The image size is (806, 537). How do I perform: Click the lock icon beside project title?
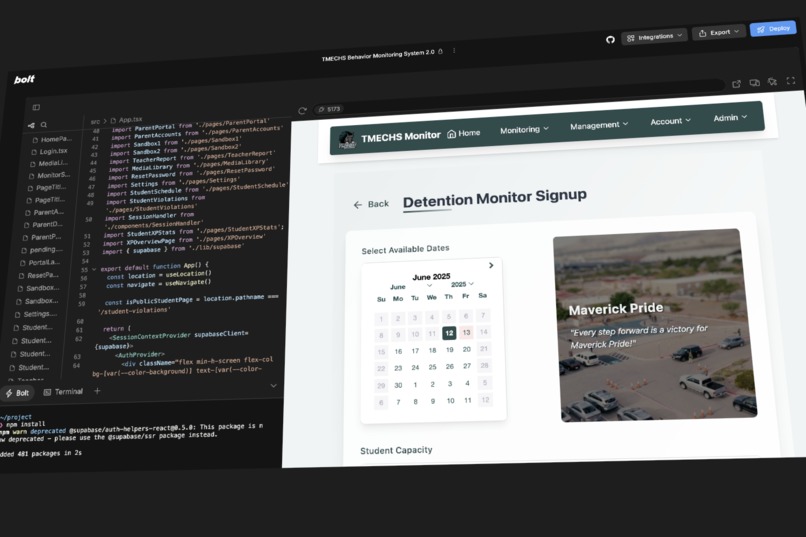coord(441,51)
